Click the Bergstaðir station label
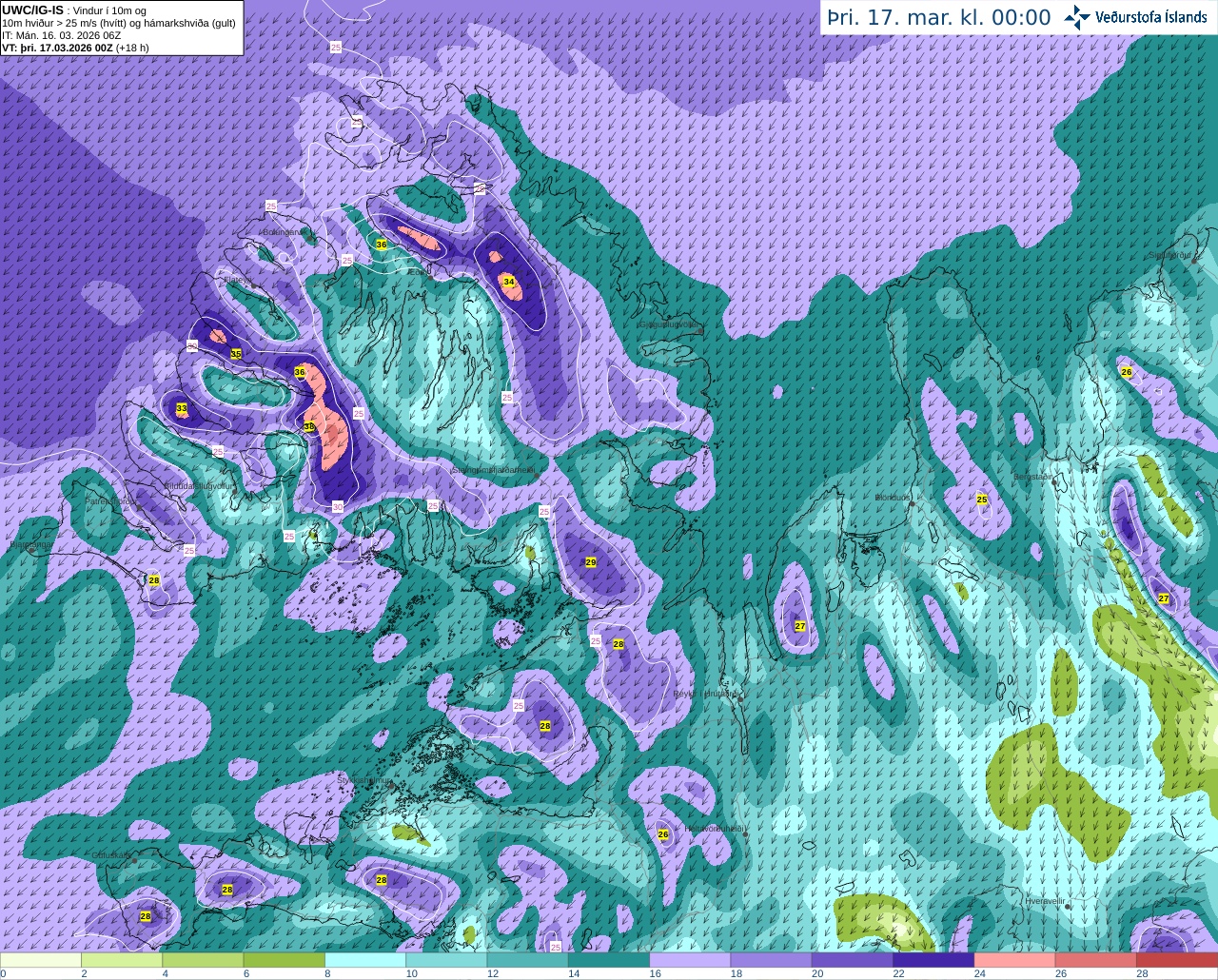This screenshot has height=980, width=1218. 1033,477
